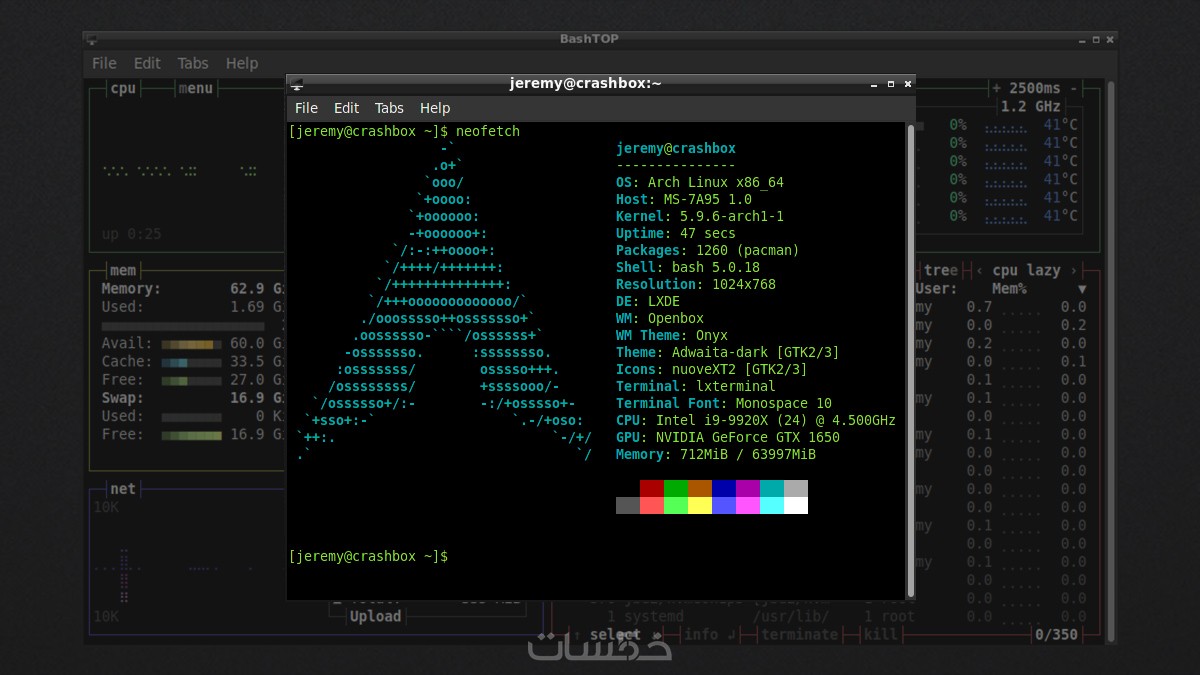The image size is (1200, 675).
Task: Click the 'Memory: 712MiB / 63997MiB' line
Action: coord(716,454)
